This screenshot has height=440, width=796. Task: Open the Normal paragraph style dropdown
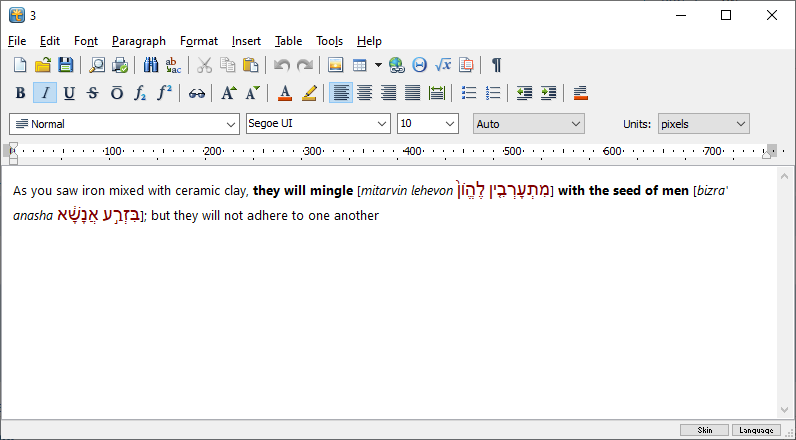[x=124, y=124]
